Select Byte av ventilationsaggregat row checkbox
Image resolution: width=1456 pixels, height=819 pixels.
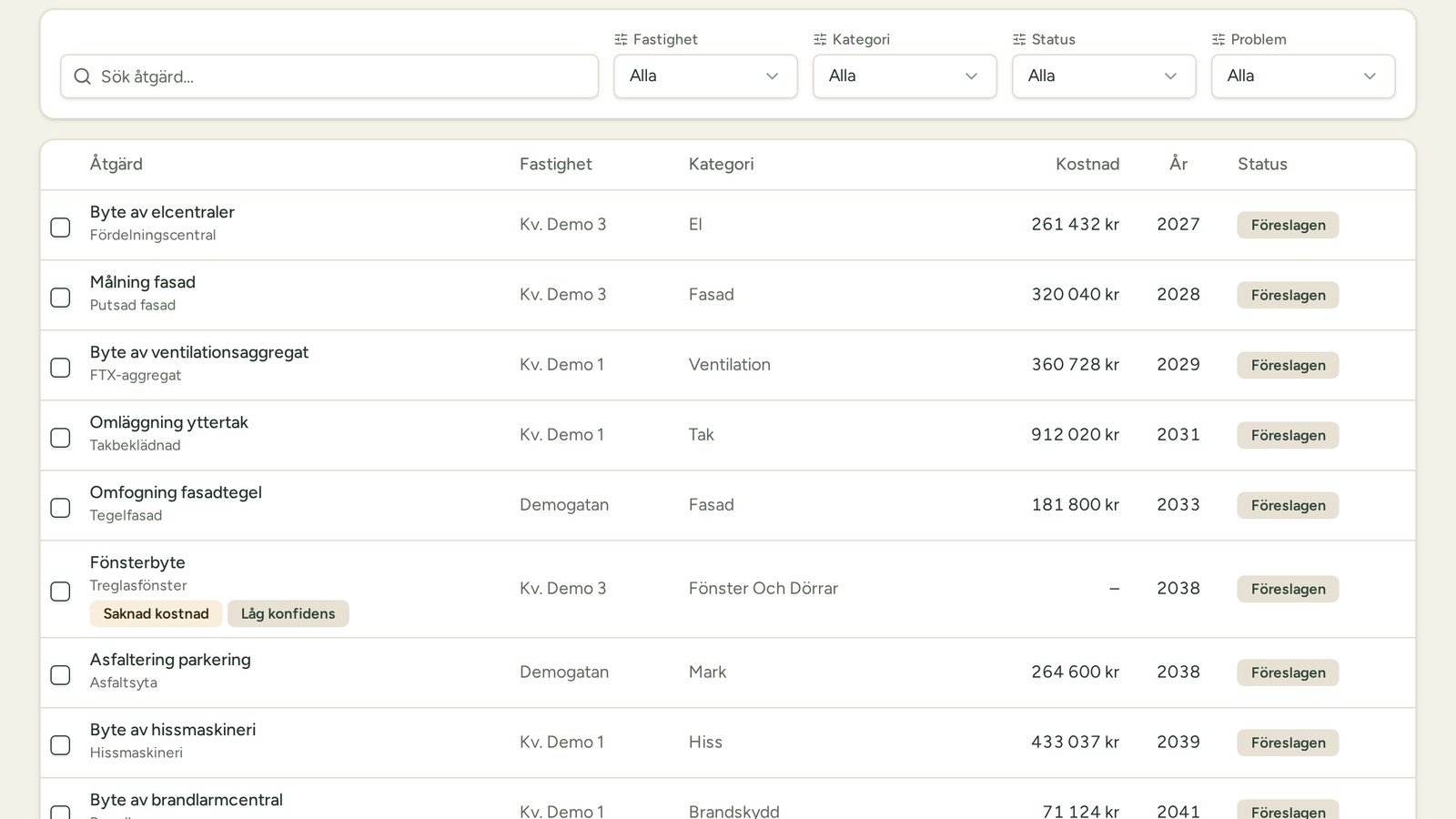click(x=60, y=367)
